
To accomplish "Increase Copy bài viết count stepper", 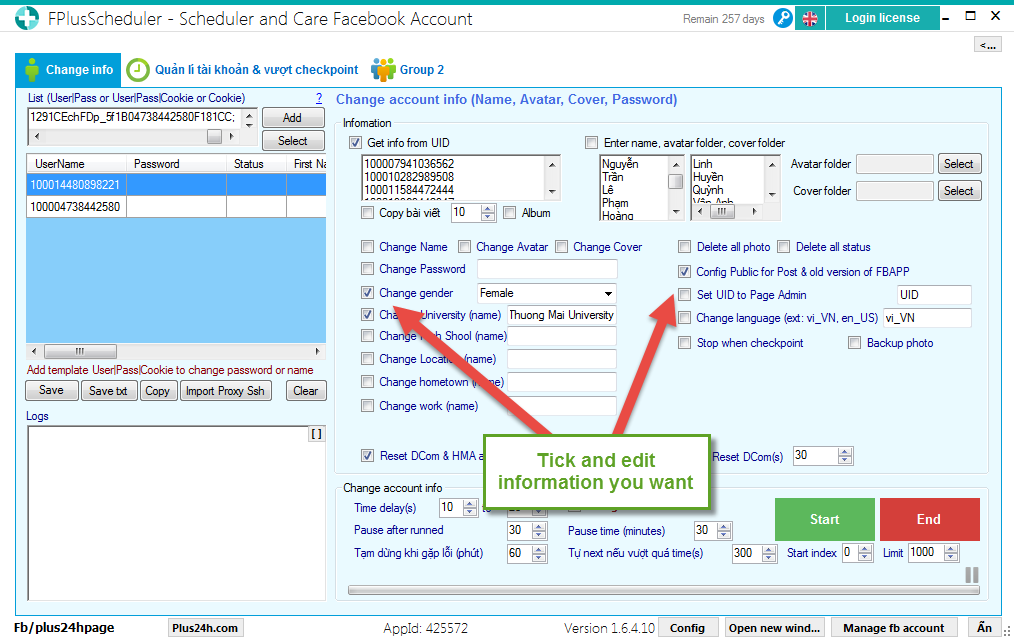I will coord(488,209).
